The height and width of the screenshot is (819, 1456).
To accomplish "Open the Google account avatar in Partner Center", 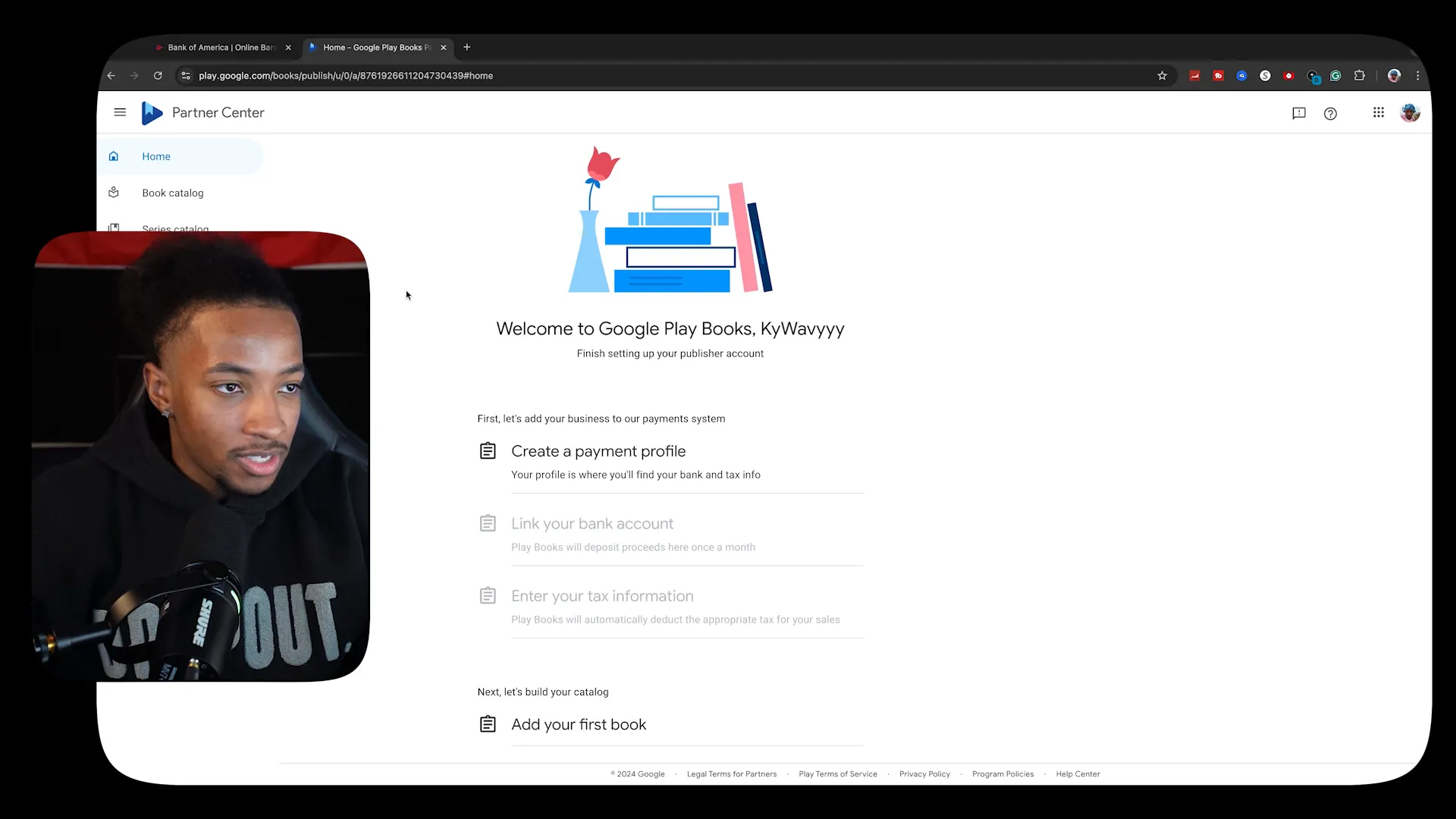I will [x=1410, y=113].
